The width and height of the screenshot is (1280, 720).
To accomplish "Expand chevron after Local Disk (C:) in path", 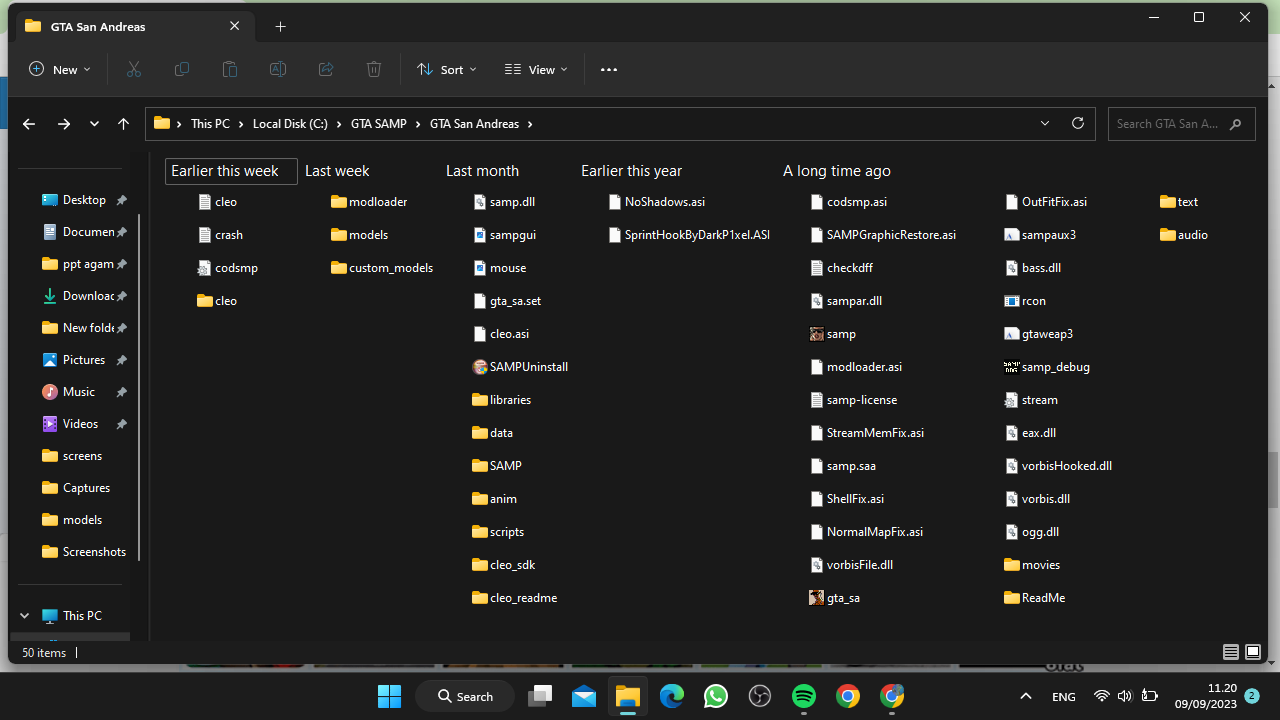I will pos(339,124).
